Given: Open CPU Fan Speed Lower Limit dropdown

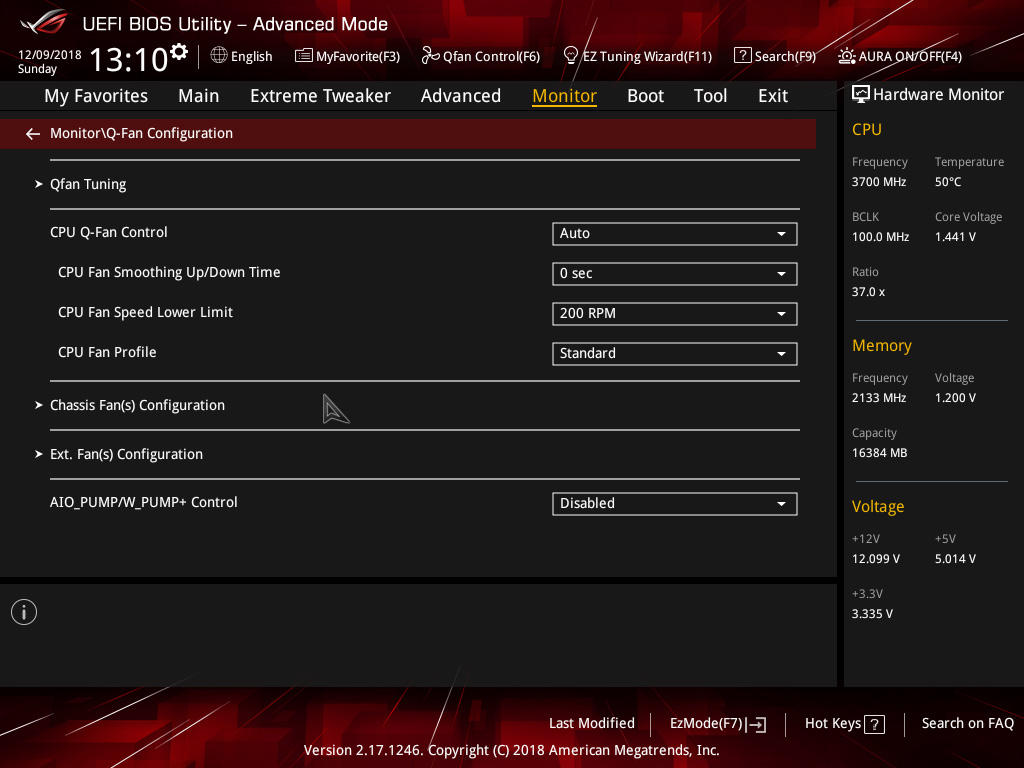Looking at the screenshot, I should click(675, 313).
